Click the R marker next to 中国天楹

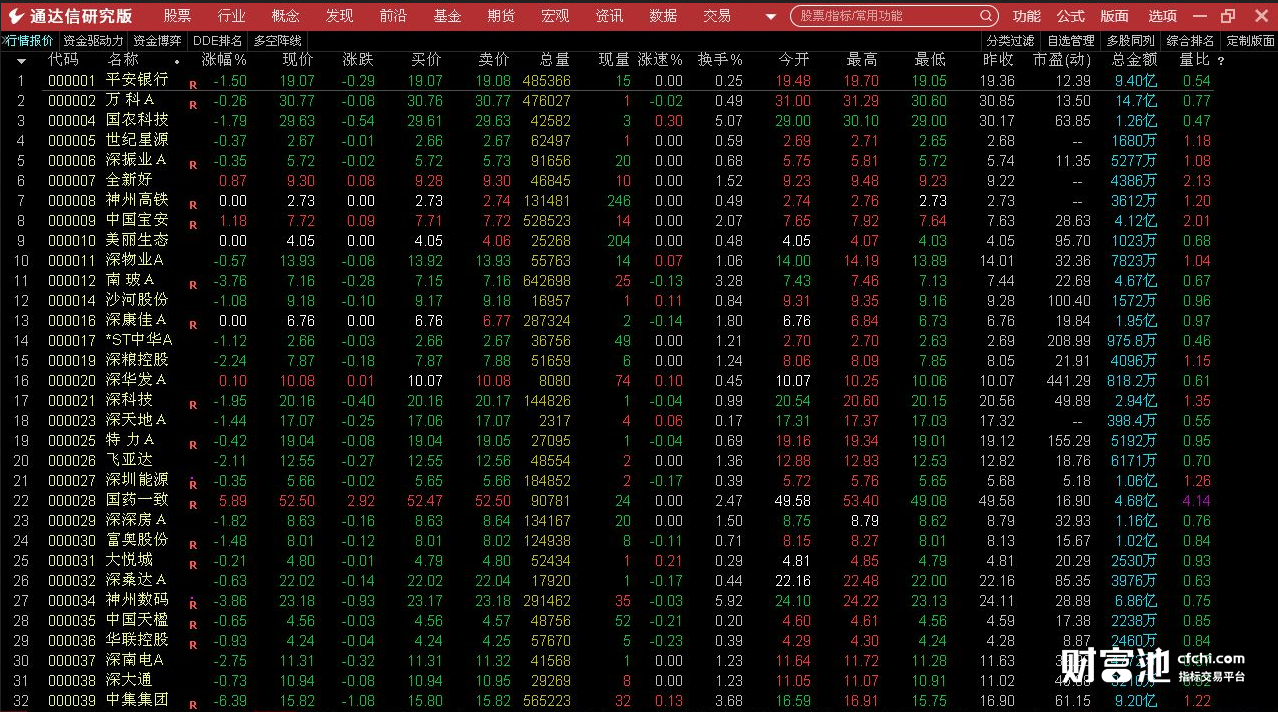pos(193,625)
